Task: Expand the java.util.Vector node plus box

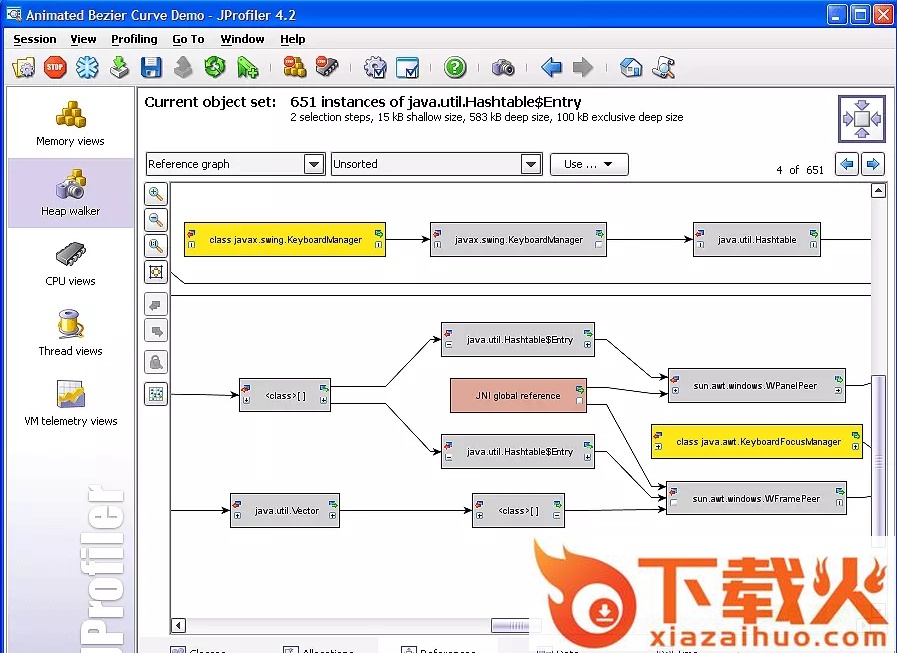Action: point(237,516)
